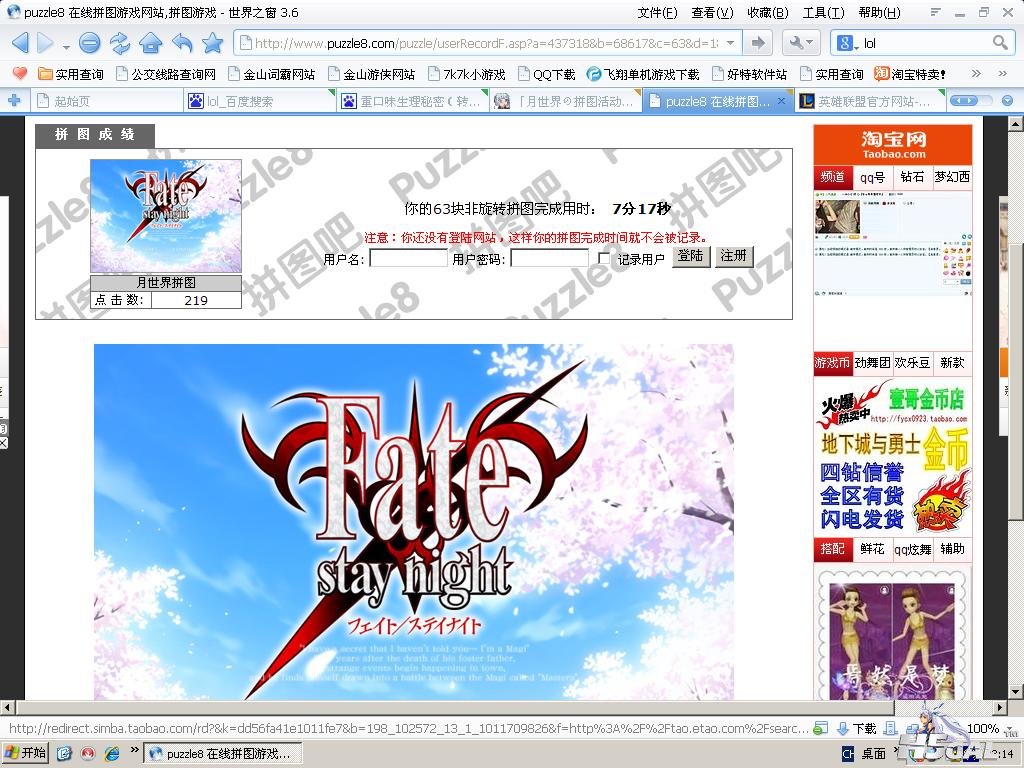Open the 收藏(B) menu
The height and width of the screenshot is (768, 1024).
pyautogui.click(x=767, y=13)
